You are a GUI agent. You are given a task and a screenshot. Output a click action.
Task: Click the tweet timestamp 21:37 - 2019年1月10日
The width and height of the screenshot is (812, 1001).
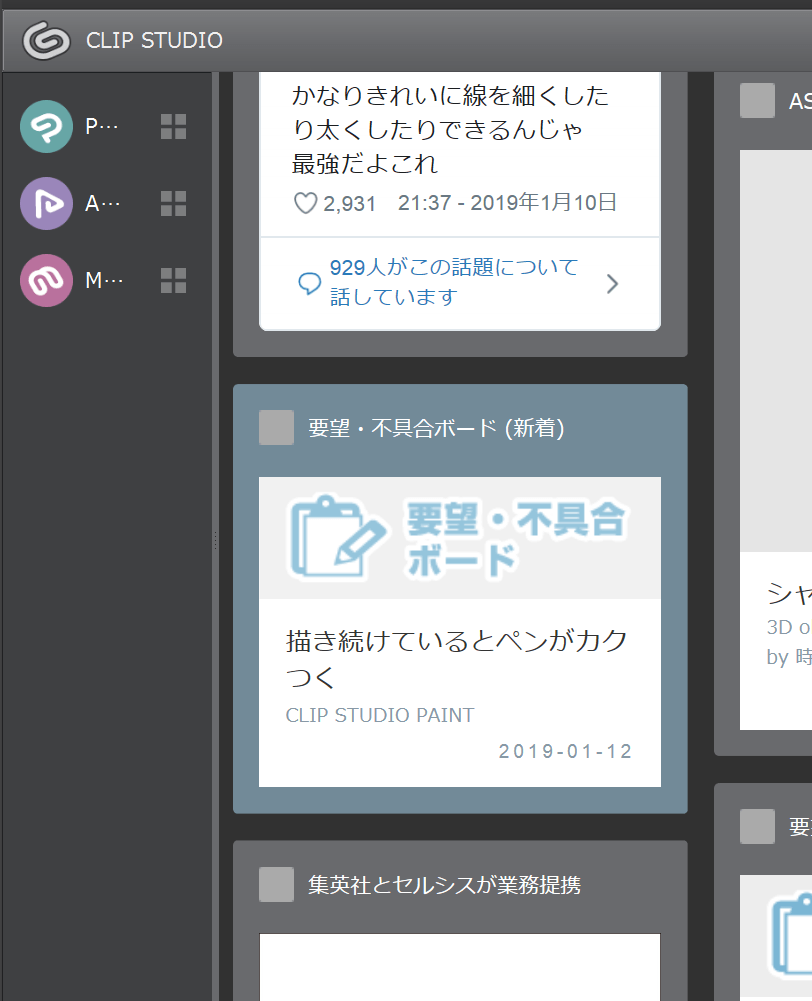(508, 202)
